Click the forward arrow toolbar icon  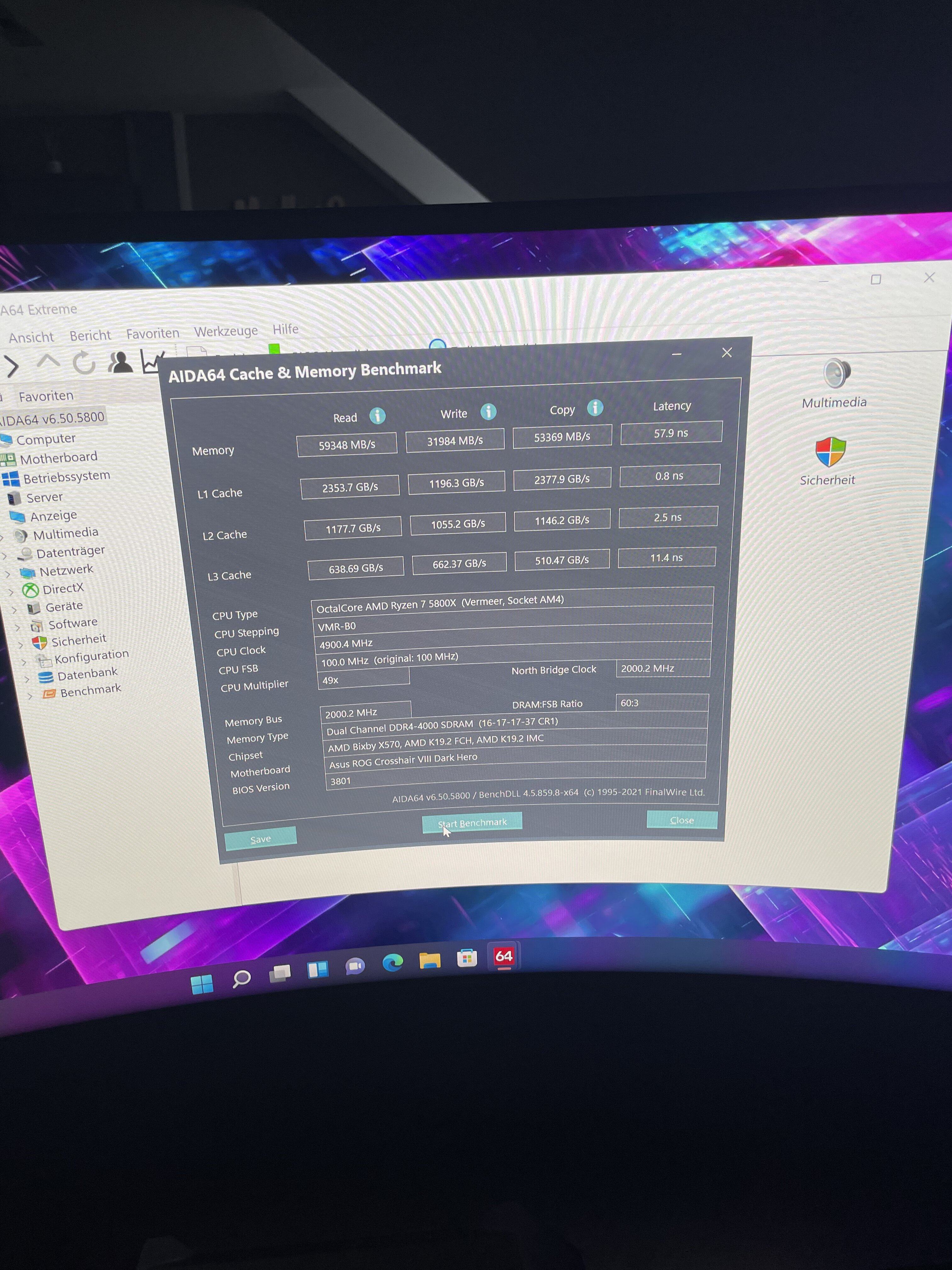click(11, 366)
